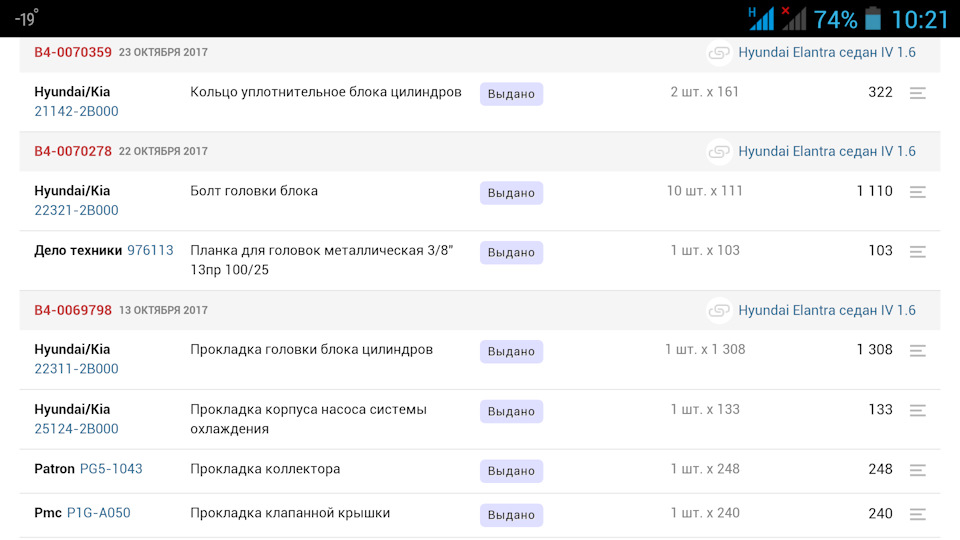Open order number B4-0070278
Screen dimensions: 960x540
click(x=73, y=151)
